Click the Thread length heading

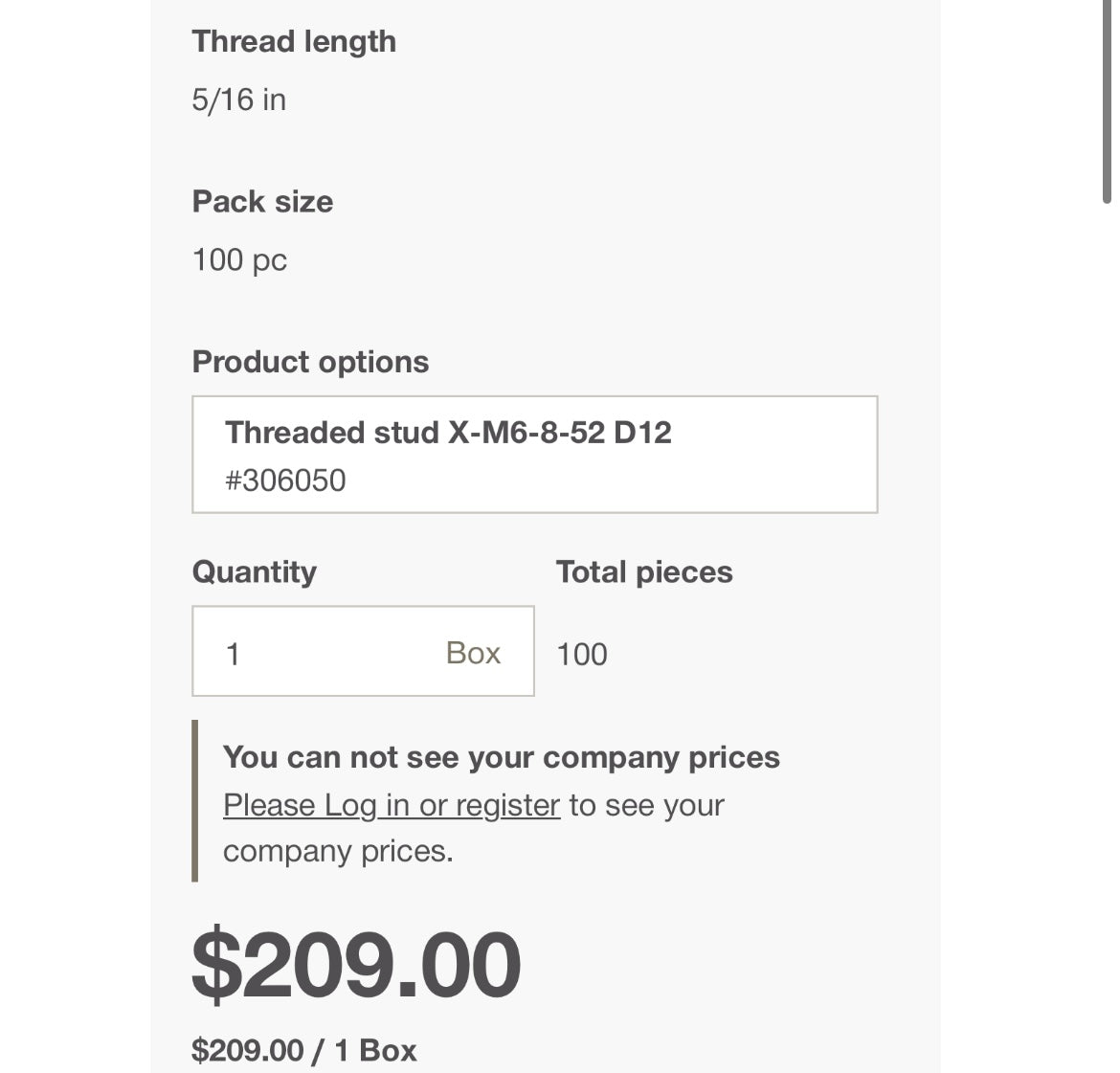(294, 41)
